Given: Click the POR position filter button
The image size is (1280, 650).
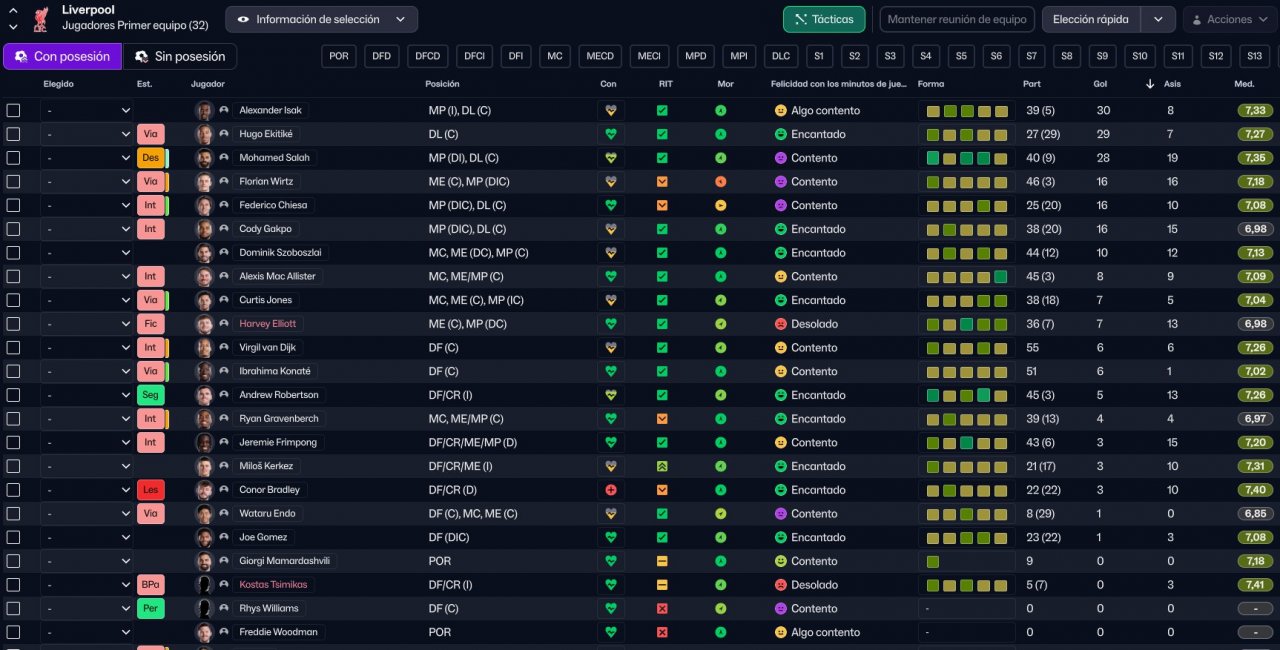Looking at the screenshot, I should (339, 57).
